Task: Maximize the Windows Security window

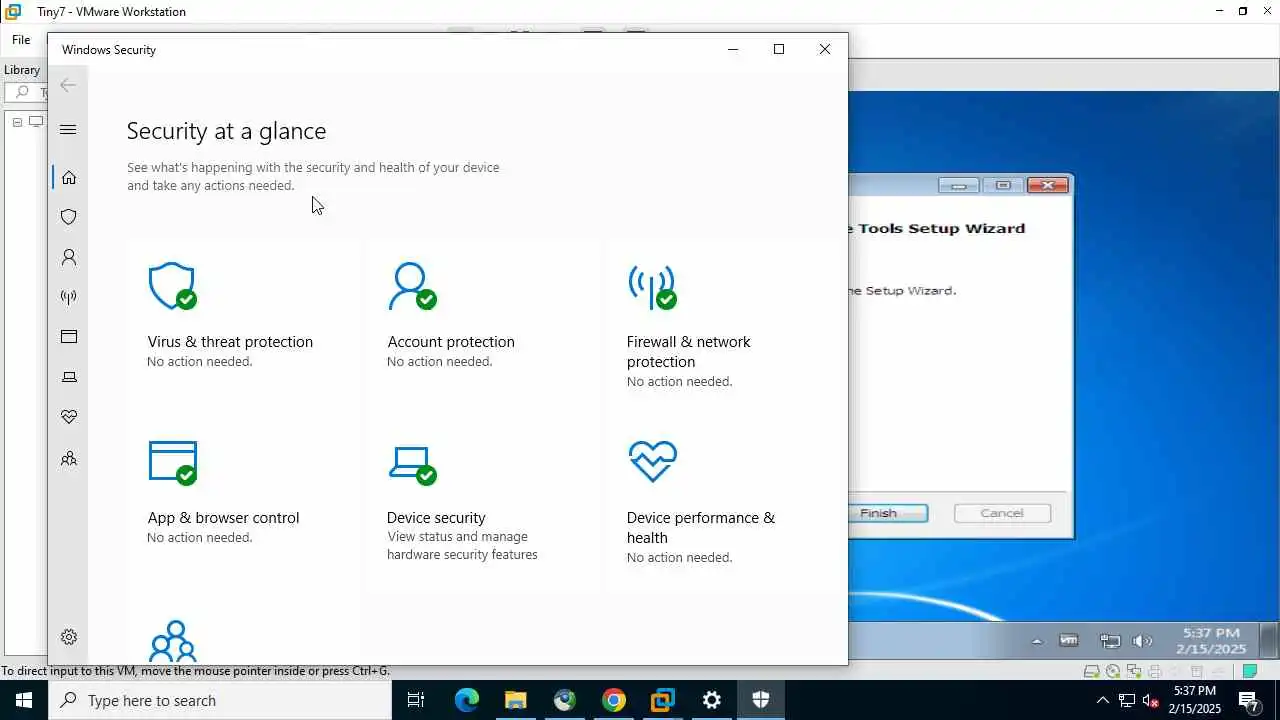Action: pyautogui.click(x=779, y=49)
